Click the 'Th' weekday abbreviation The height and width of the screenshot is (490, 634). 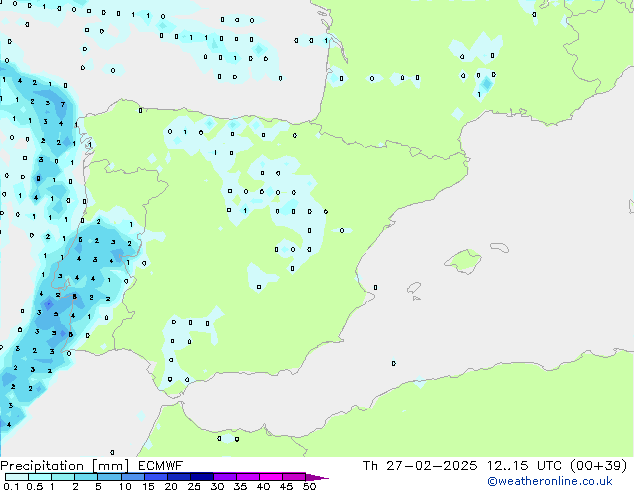[370, 466]
